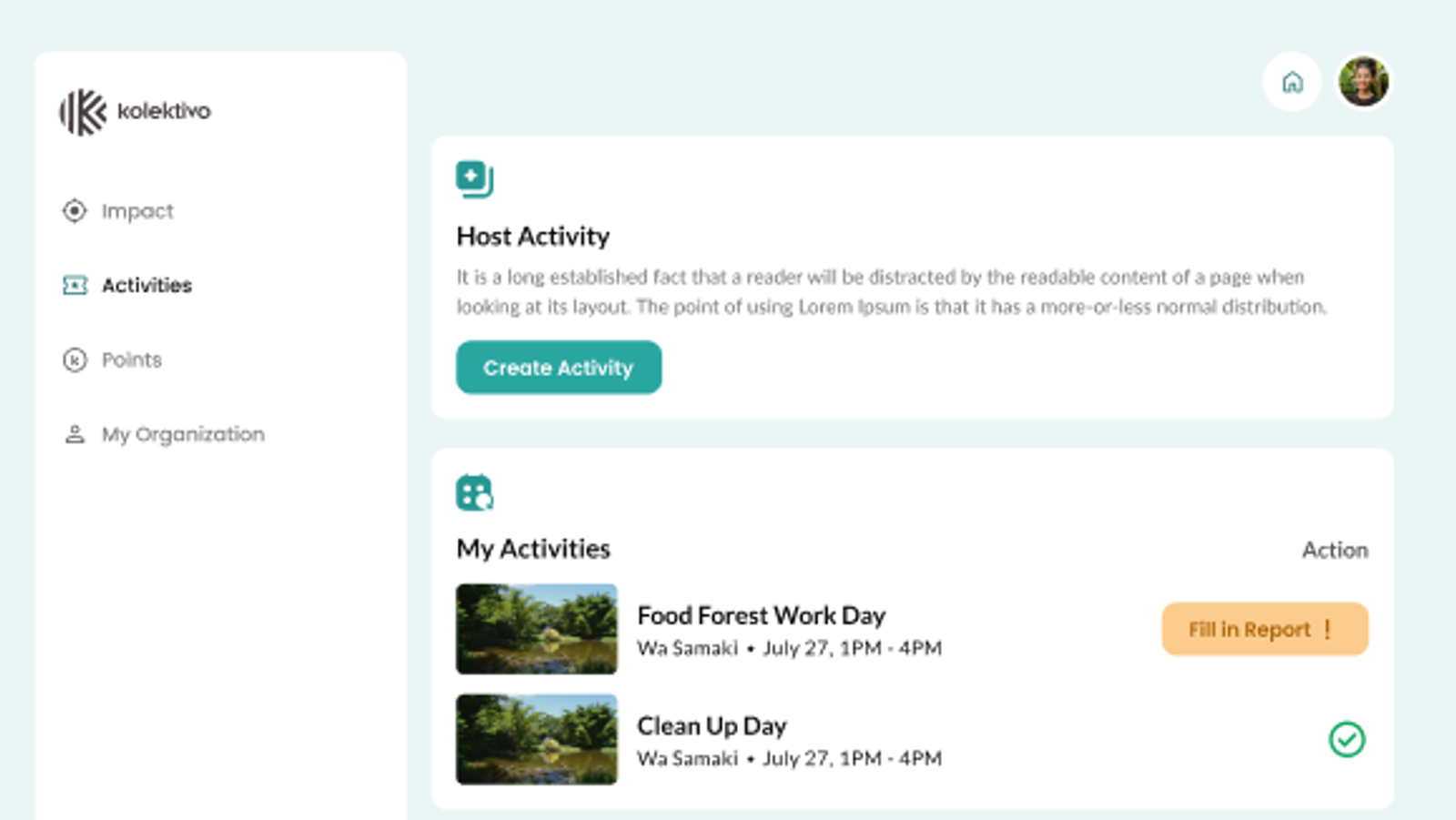Click the Points coin icon

coord(75,360)
